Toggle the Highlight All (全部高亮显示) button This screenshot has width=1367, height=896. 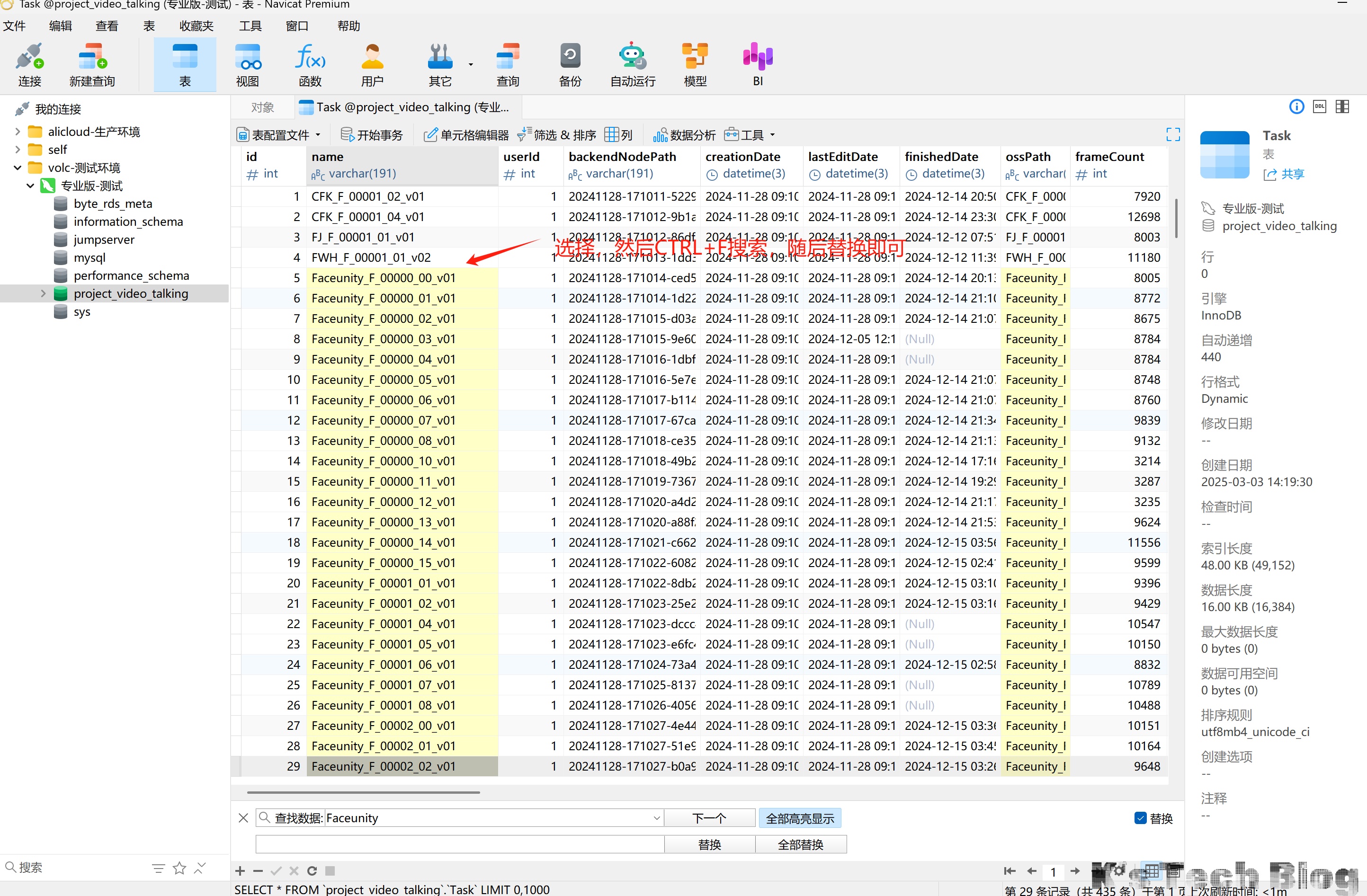coord(800,818)
